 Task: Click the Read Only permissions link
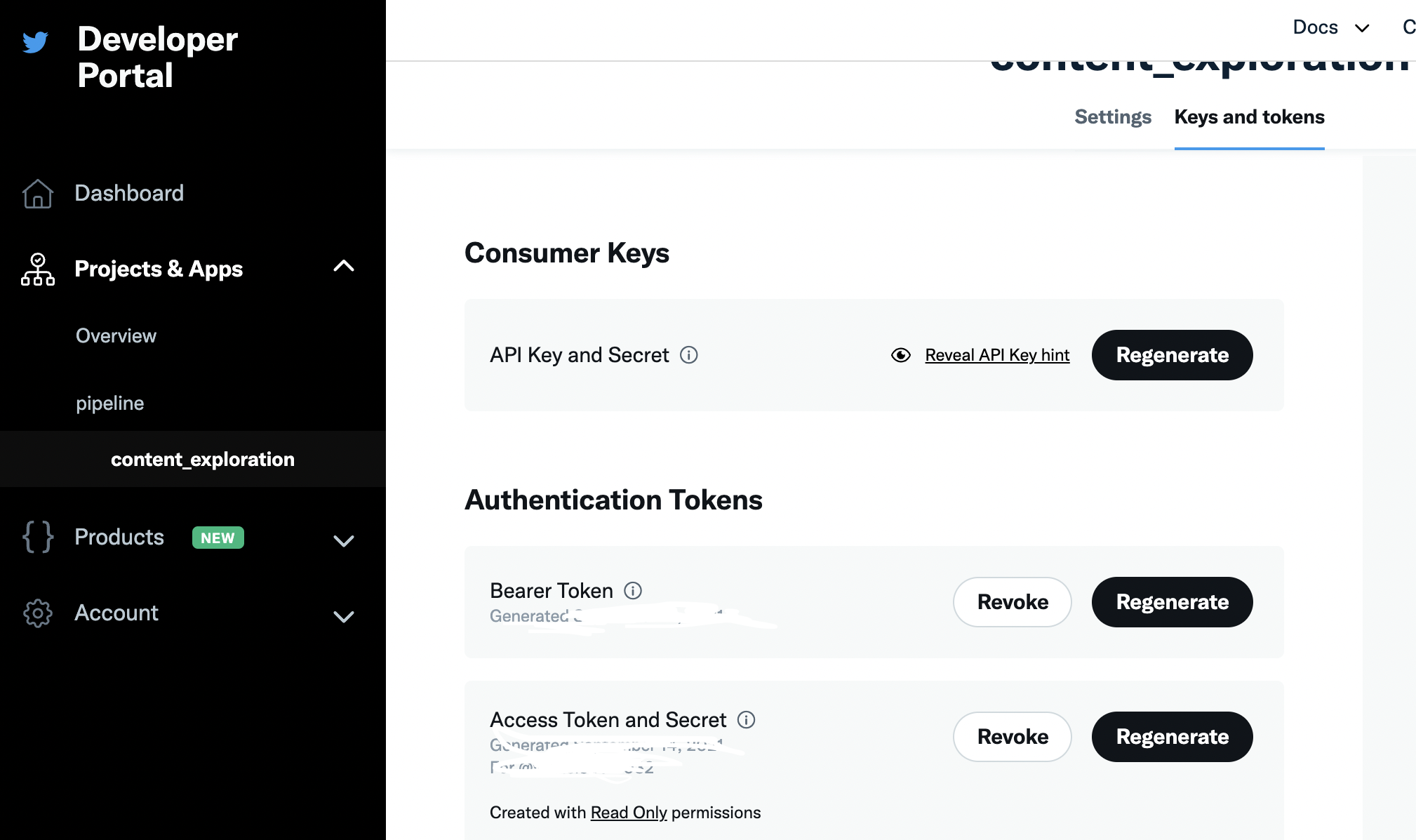pyautogui.click(x=628, y=812)
